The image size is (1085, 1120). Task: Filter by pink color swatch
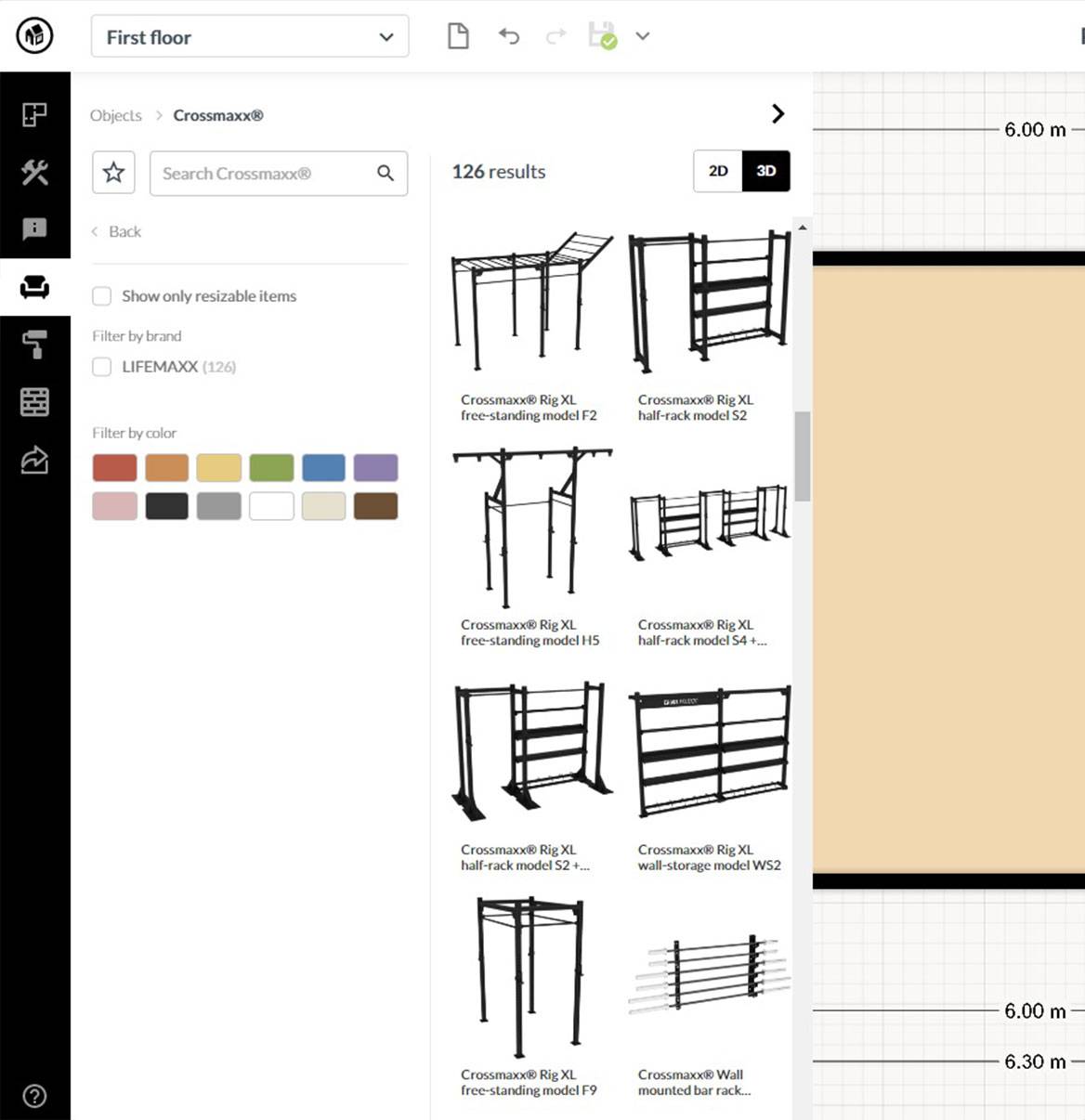[x=115, y=506]
